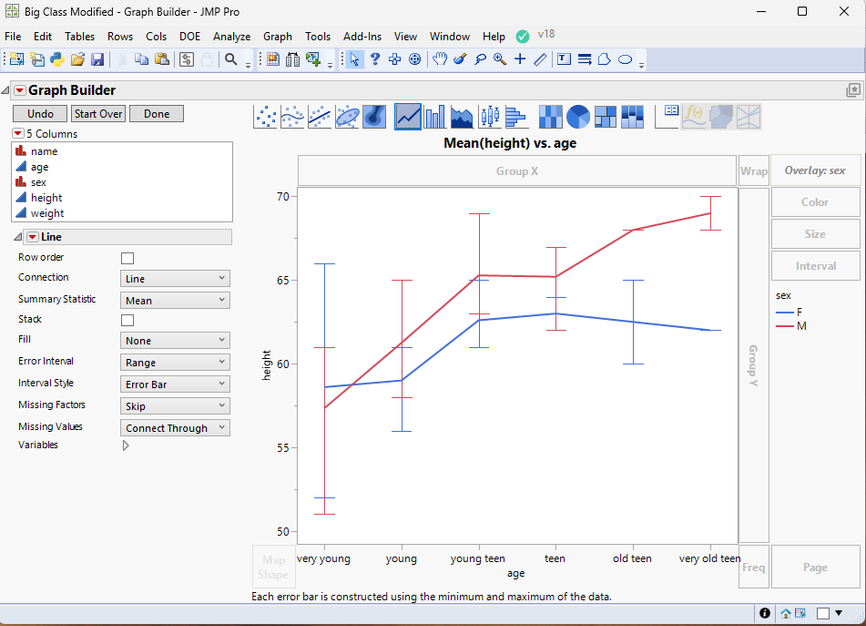Select the Contour graph element icon
The width and height of the screenshot is (866, 626).
(374, 117)
